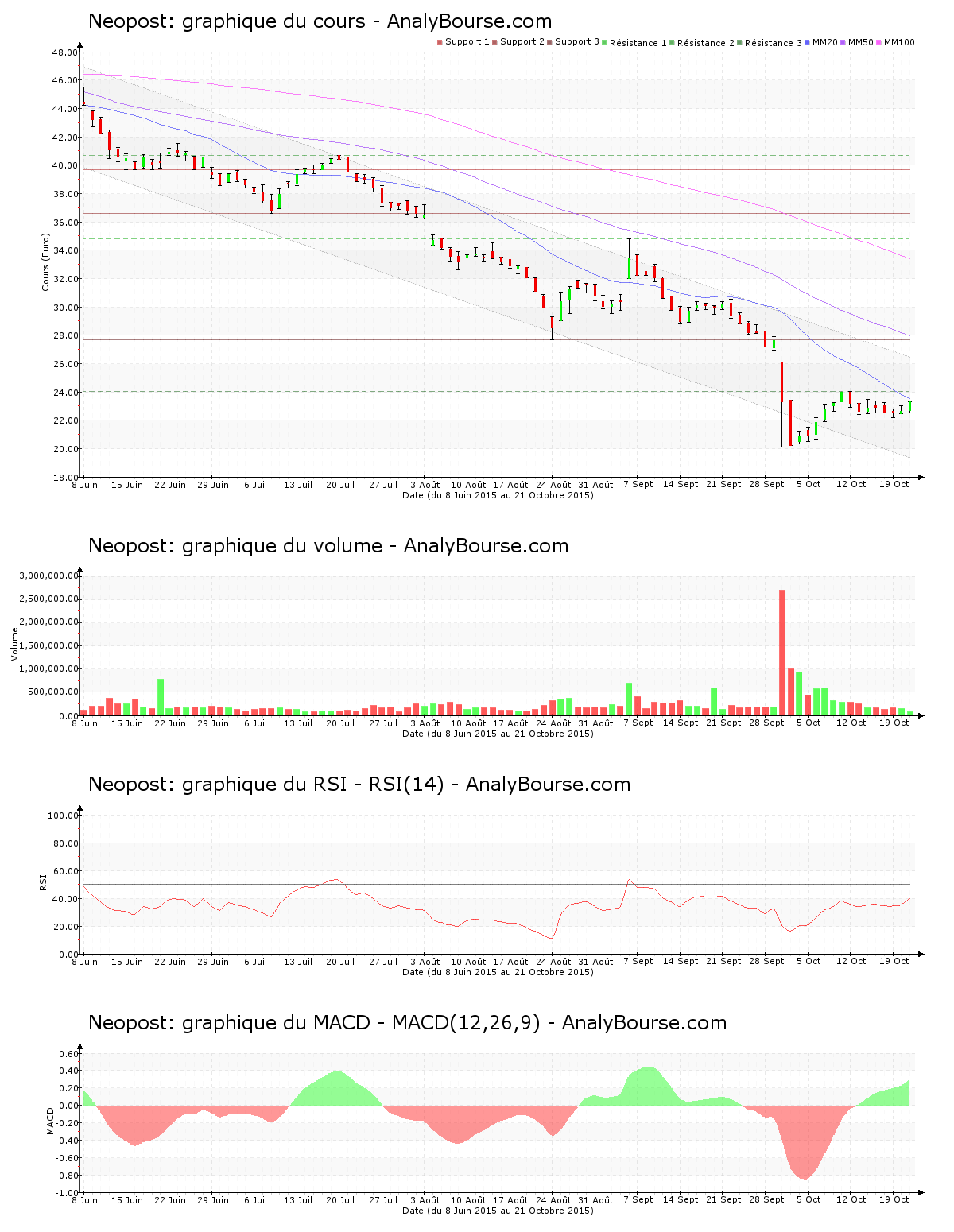Click the blue MM20 legend color square

click(x=808, y=42)
